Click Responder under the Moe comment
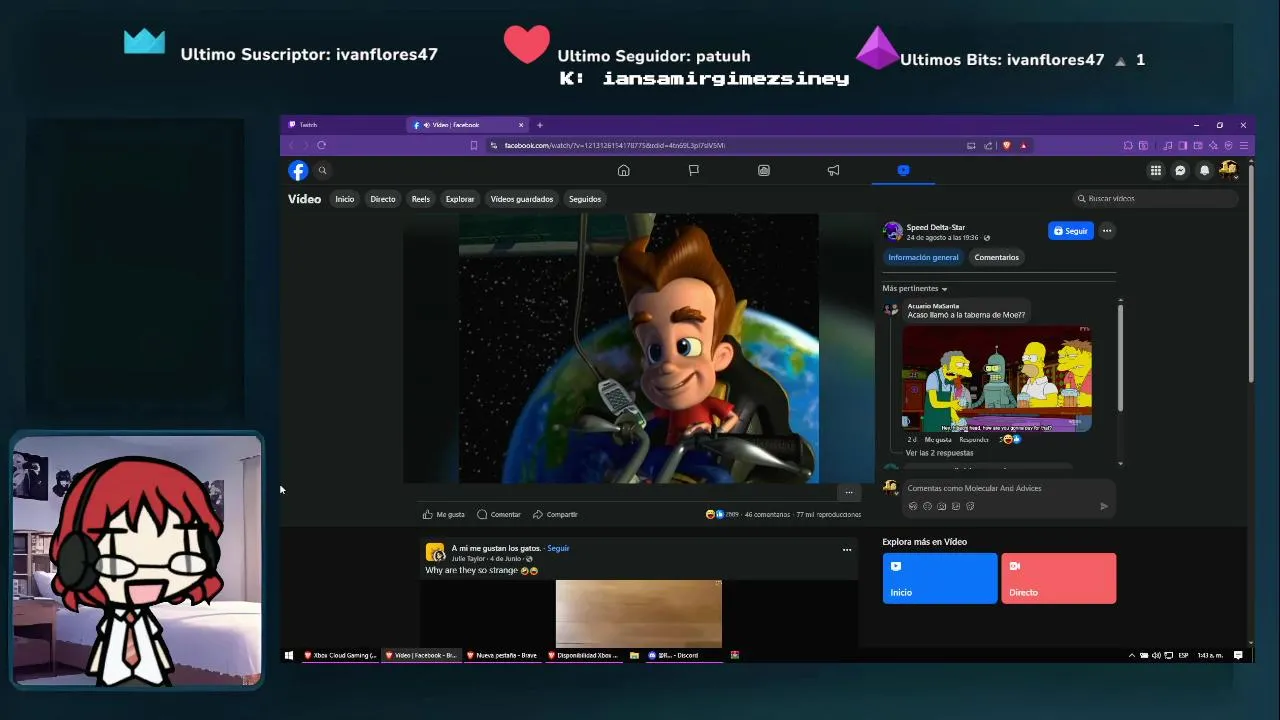This screenshot has width=1280, height=720. (x=974, y=439)
